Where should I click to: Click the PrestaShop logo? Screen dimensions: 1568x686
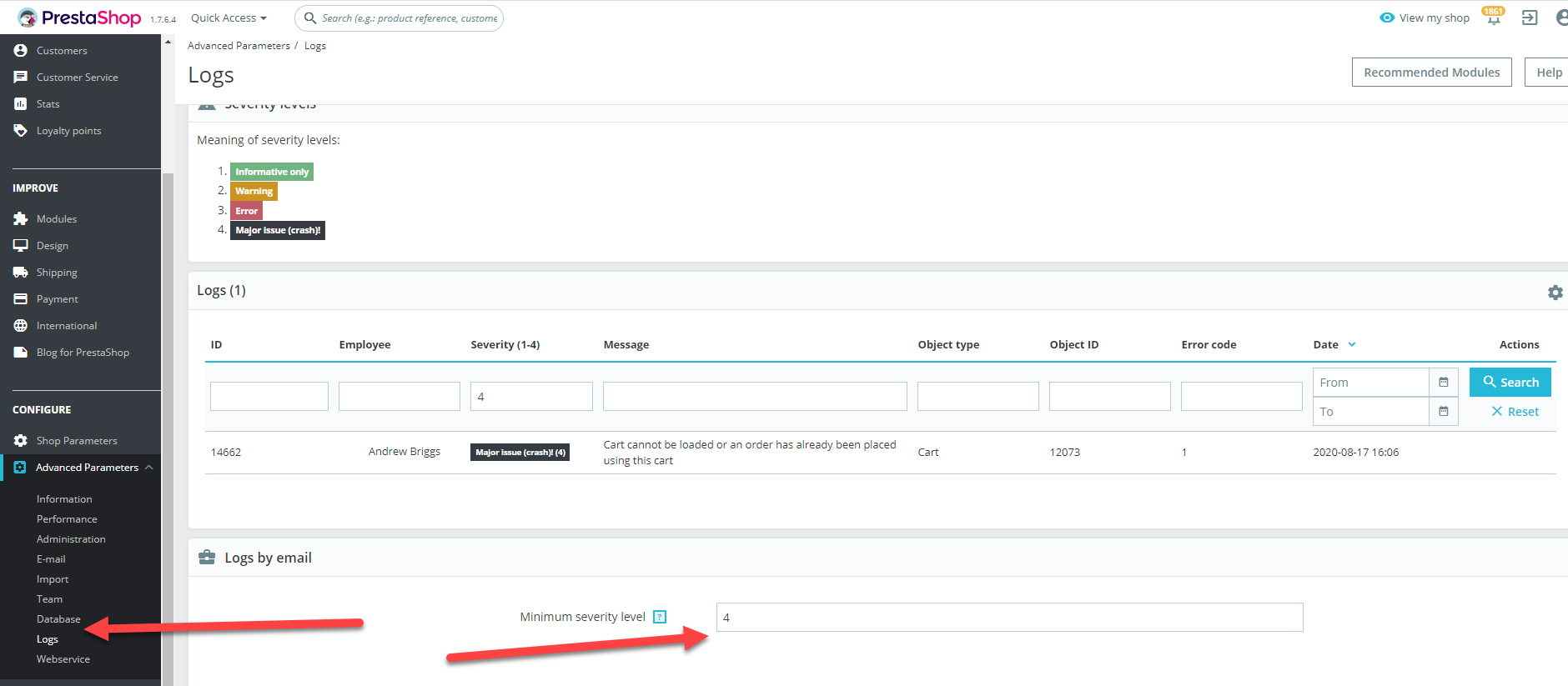pyautogui.click(x=79, y=18)
